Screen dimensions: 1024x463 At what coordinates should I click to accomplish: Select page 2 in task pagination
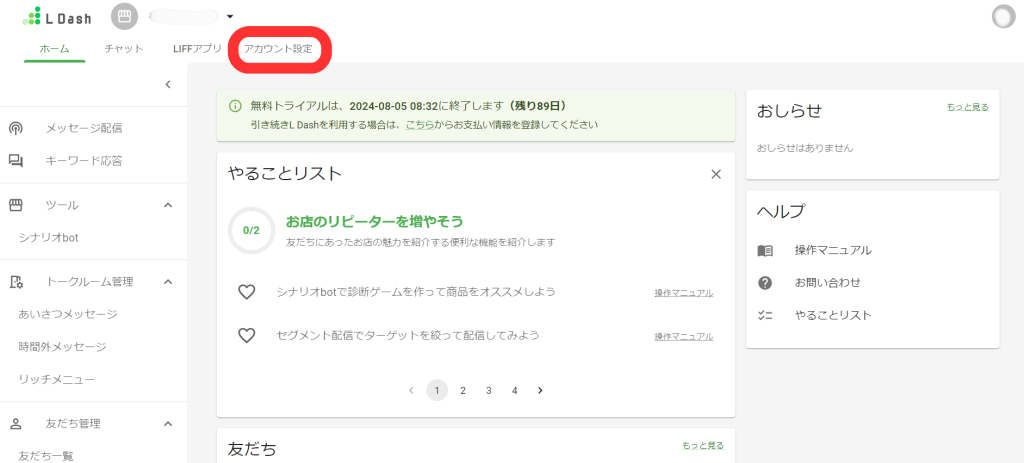(462, 391)
